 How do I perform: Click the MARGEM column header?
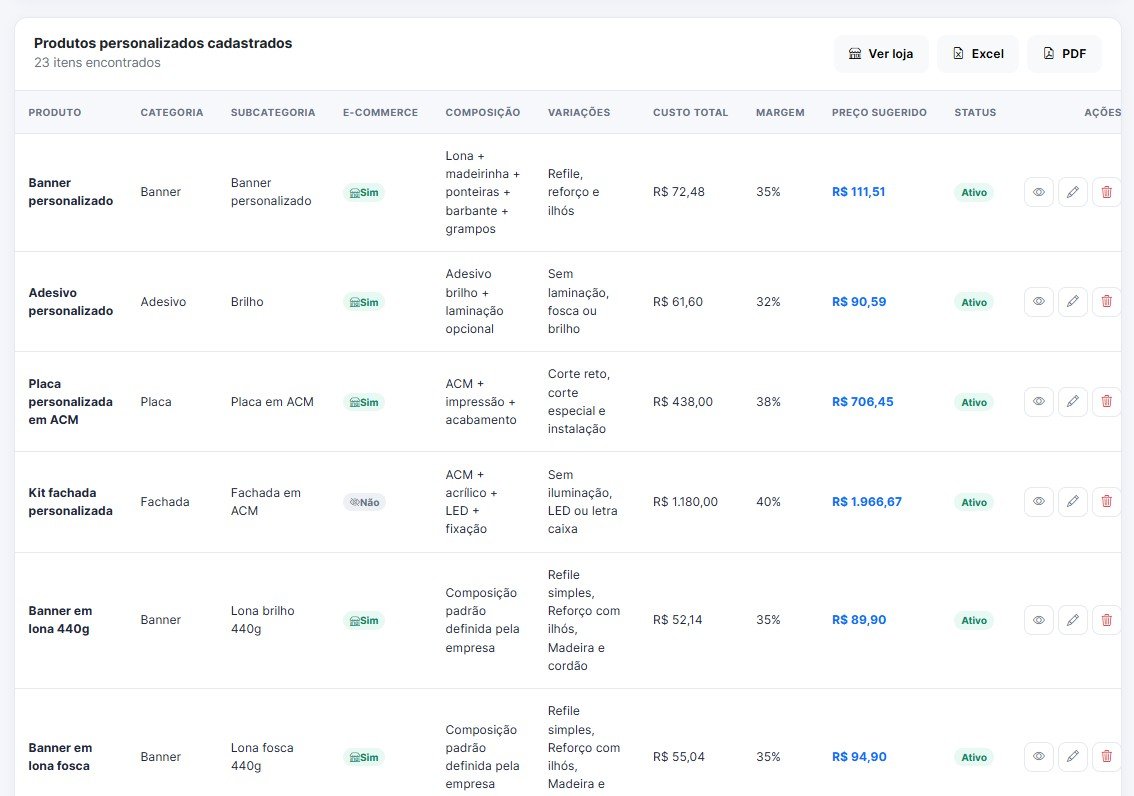pos(780,113)
